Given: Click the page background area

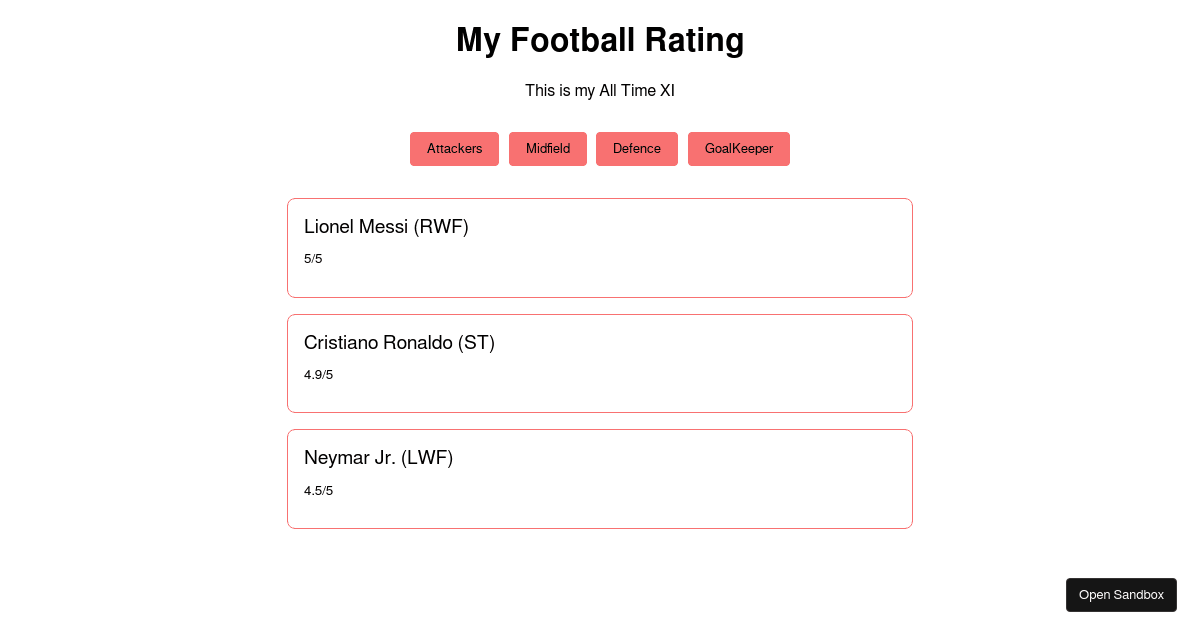Looking at the screenshot, I should [x=120, y=400].
